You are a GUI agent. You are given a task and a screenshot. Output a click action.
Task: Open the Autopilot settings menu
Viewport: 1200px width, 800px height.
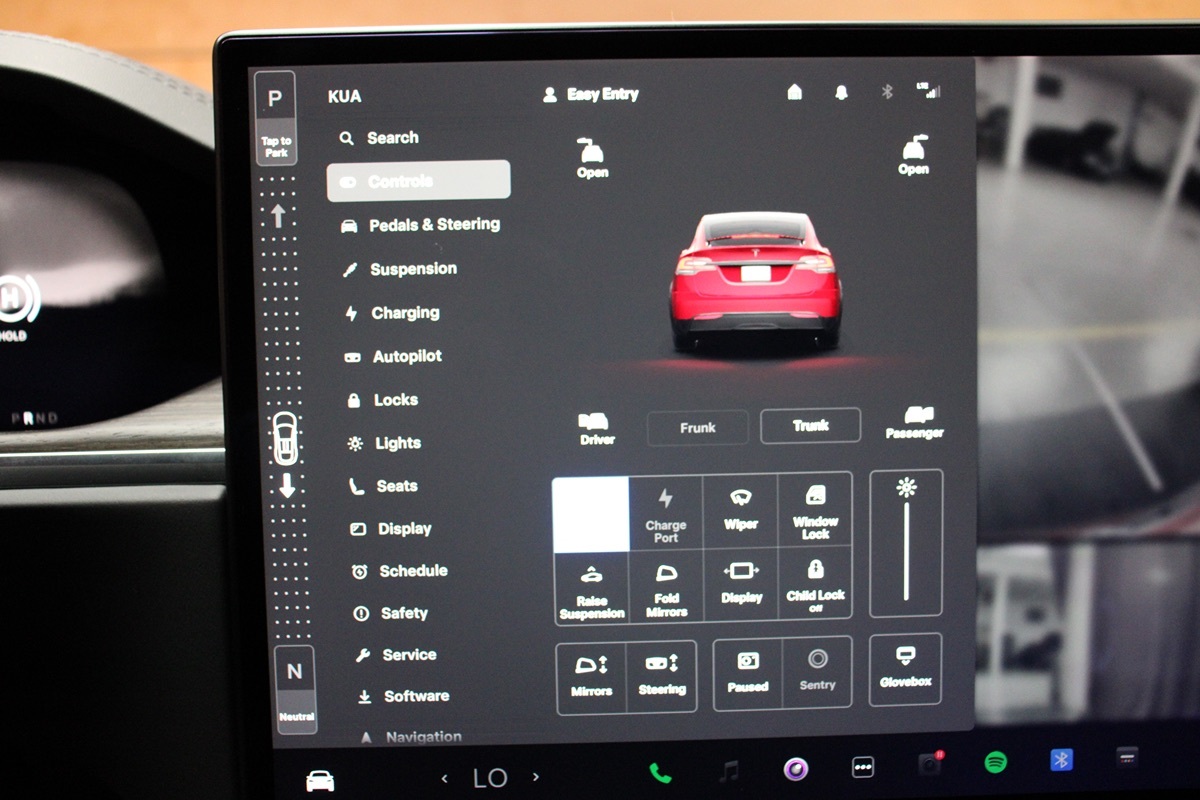(406, 357)
